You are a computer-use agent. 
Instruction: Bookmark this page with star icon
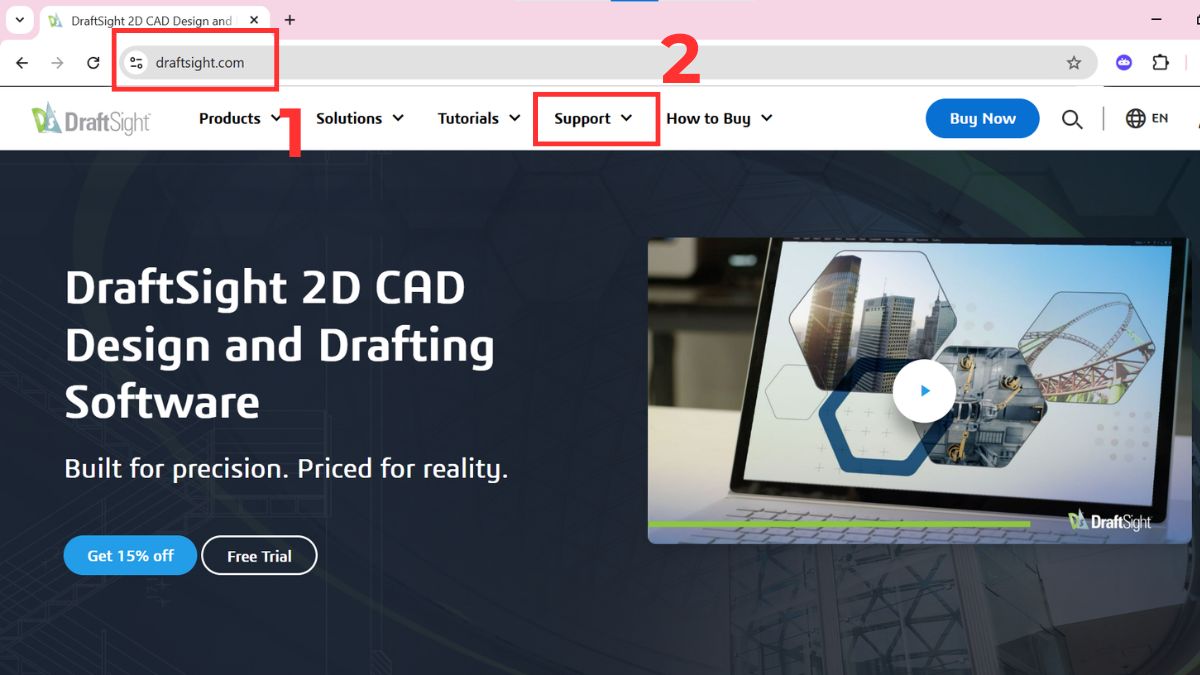[x=1074, y=63]
